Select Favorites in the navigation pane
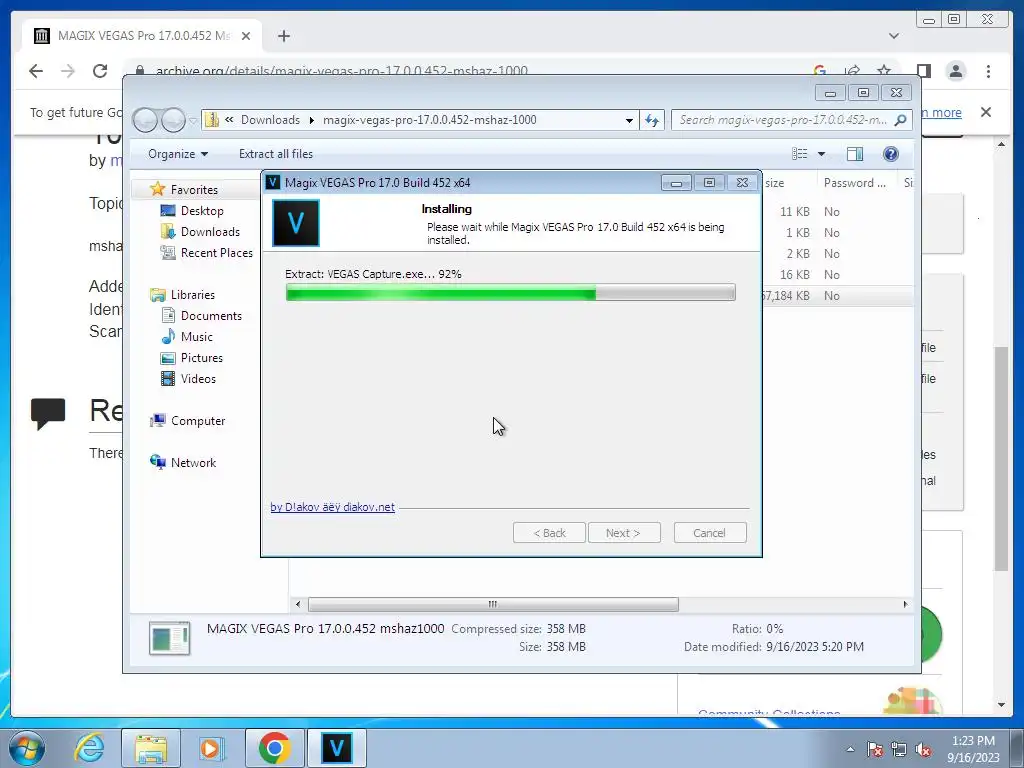1024x768 pixels. coord(194,189)
